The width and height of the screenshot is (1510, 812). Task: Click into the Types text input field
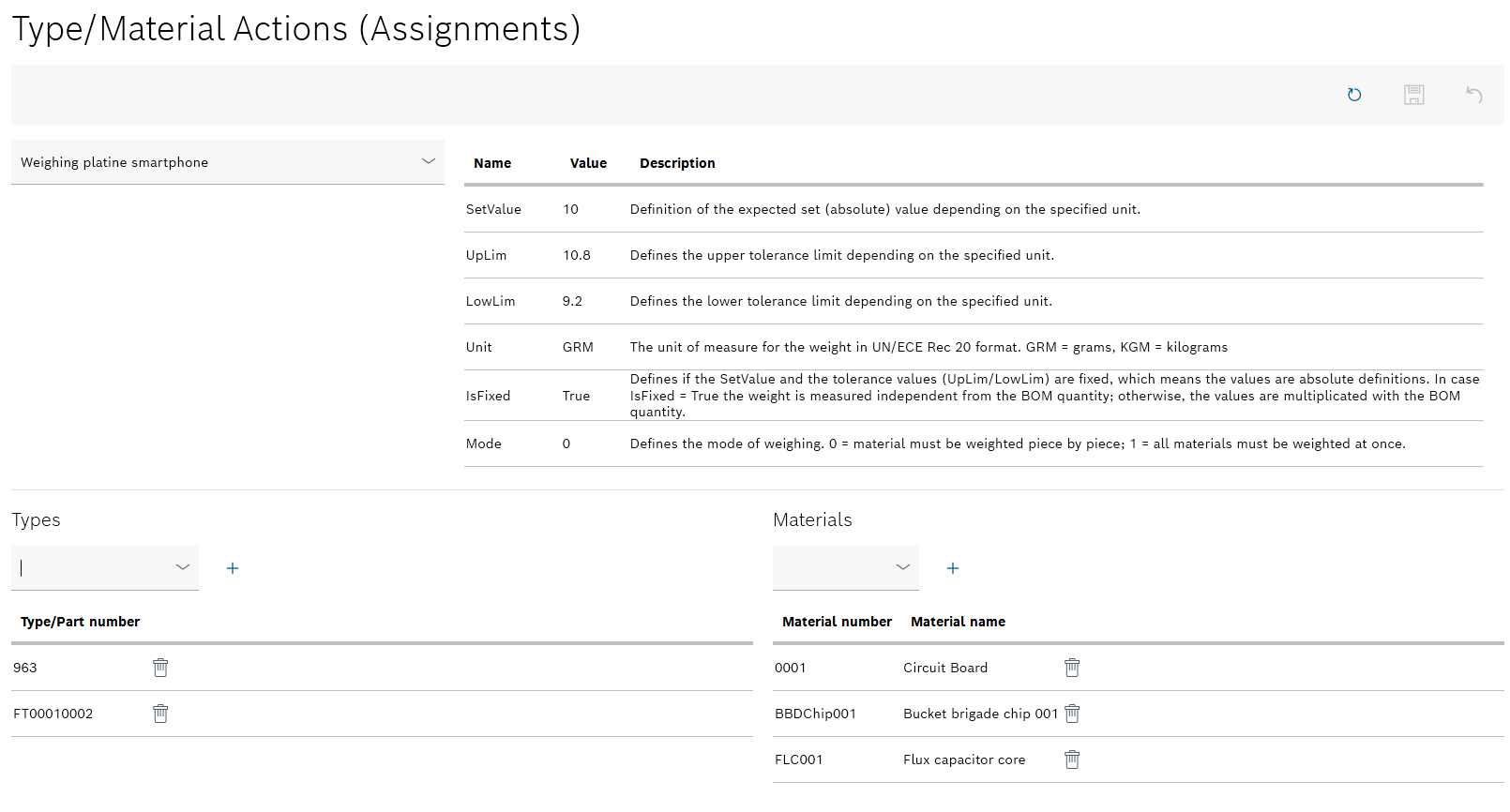[89, 568]
